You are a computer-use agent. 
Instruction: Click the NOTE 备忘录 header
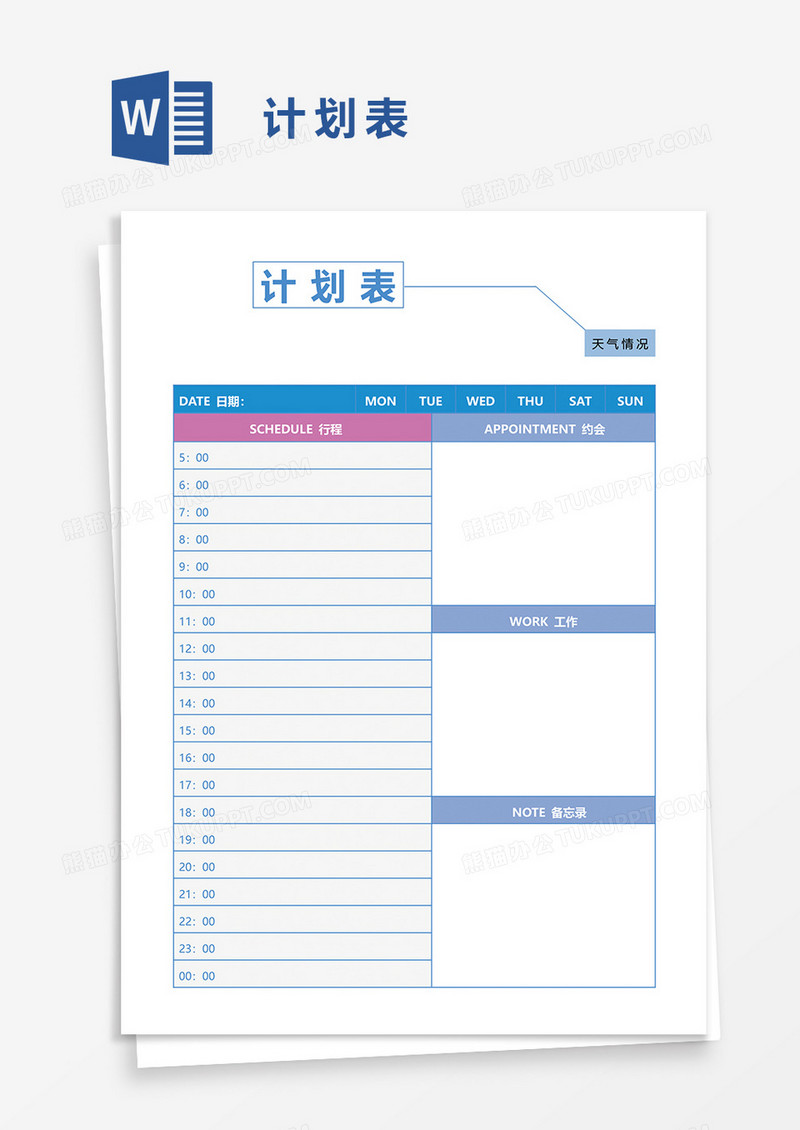(x=543, y=811)
